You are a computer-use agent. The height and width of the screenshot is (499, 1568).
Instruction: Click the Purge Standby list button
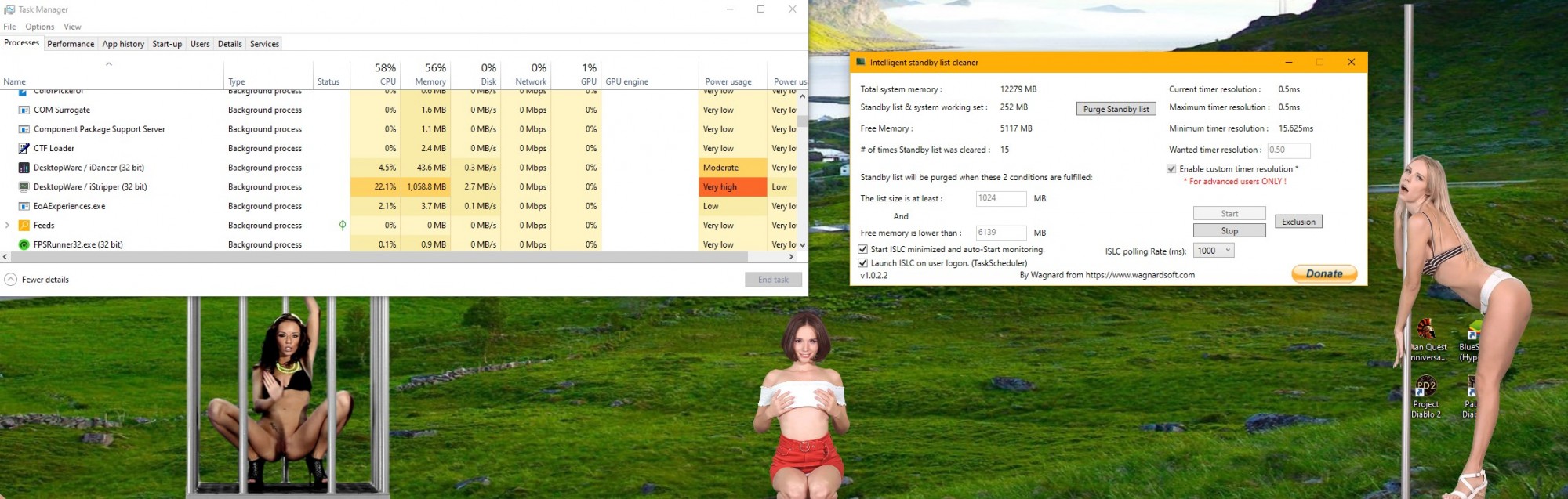(1116, 109)
